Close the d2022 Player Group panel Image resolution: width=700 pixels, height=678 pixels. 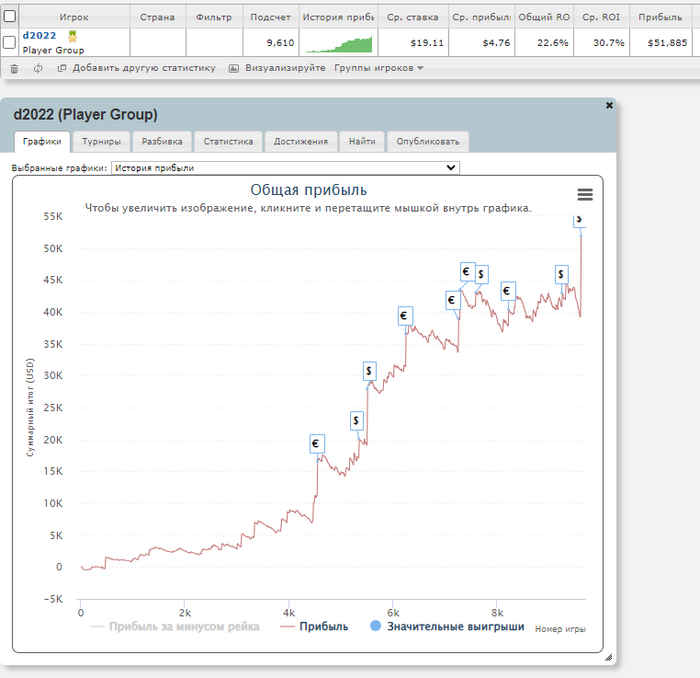pyautogui.click(x=609, y=105)
